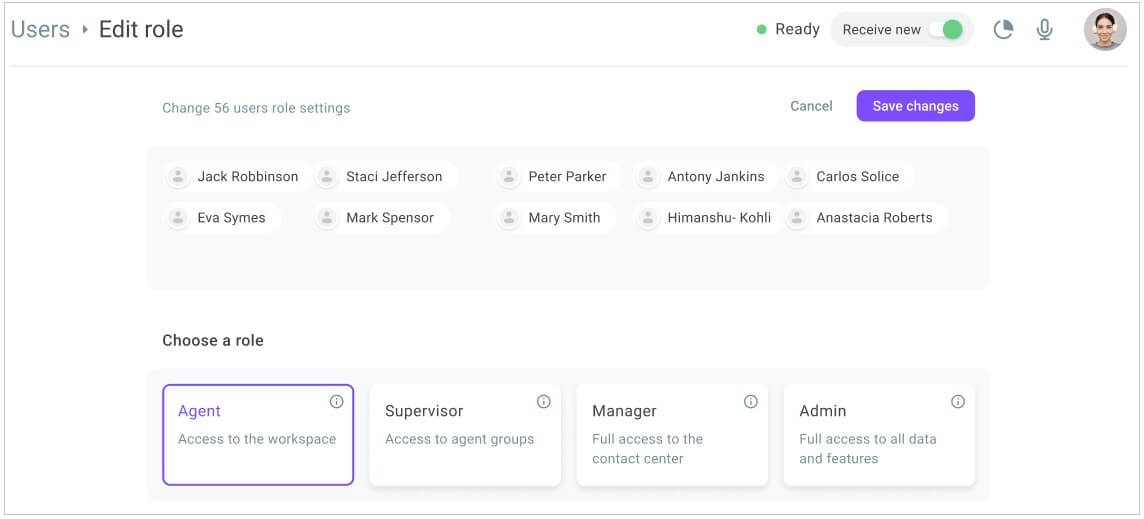1144x519 pixels.
Task: Click avatar icon beside Carlos Solice
Action: [797, 177]
